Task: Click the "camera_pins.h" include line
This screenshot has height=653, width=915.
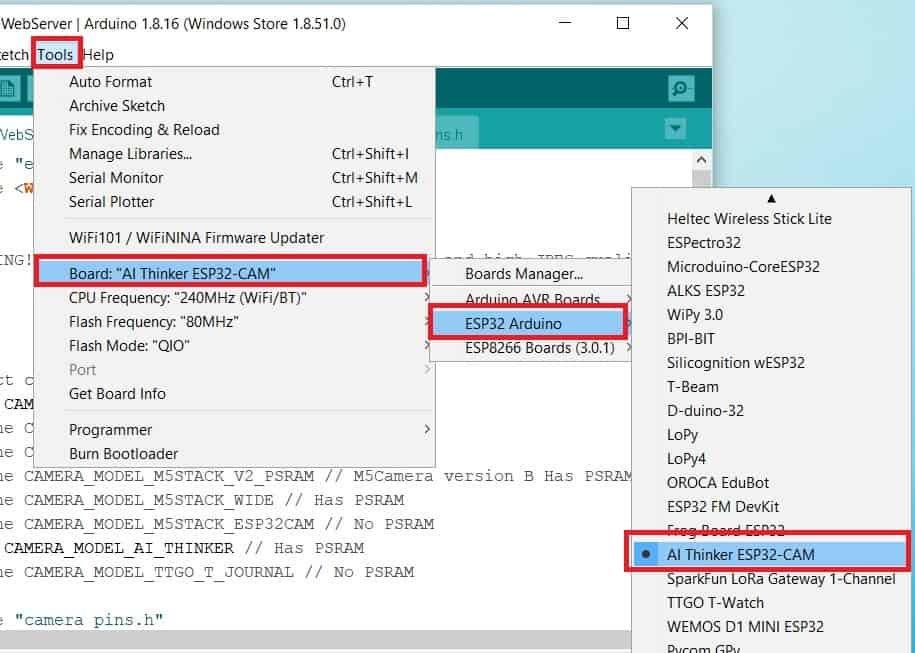Action: [82, 620]
